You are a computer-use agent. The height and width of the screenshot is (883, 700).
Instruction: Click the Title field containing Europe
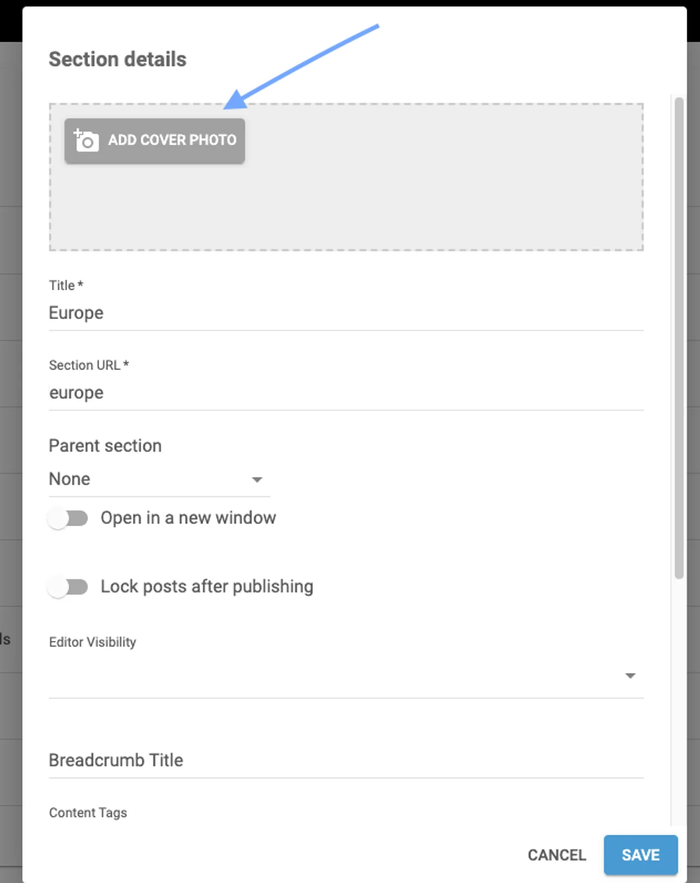click(x=345, y=313)
